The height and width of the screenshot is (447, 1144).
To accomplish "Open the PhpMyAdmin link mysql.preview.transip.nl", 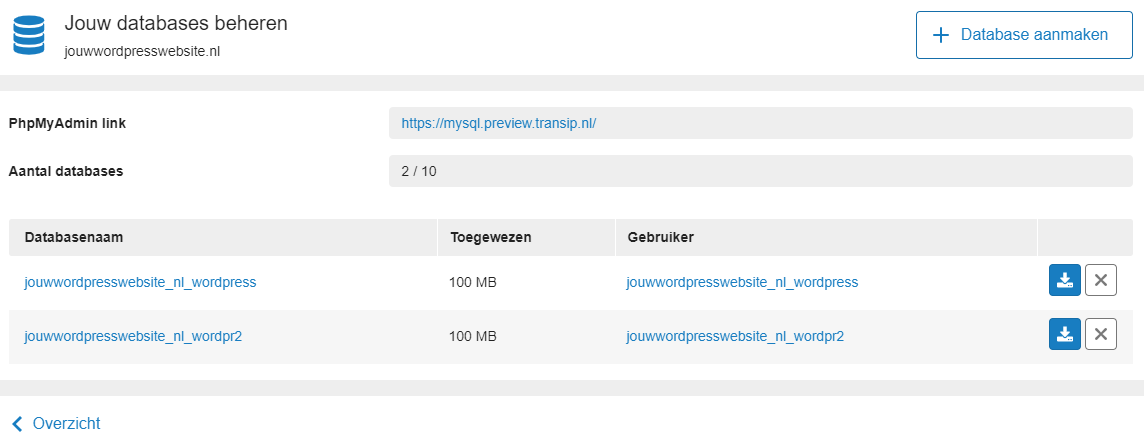I will (x=499, y=123).
